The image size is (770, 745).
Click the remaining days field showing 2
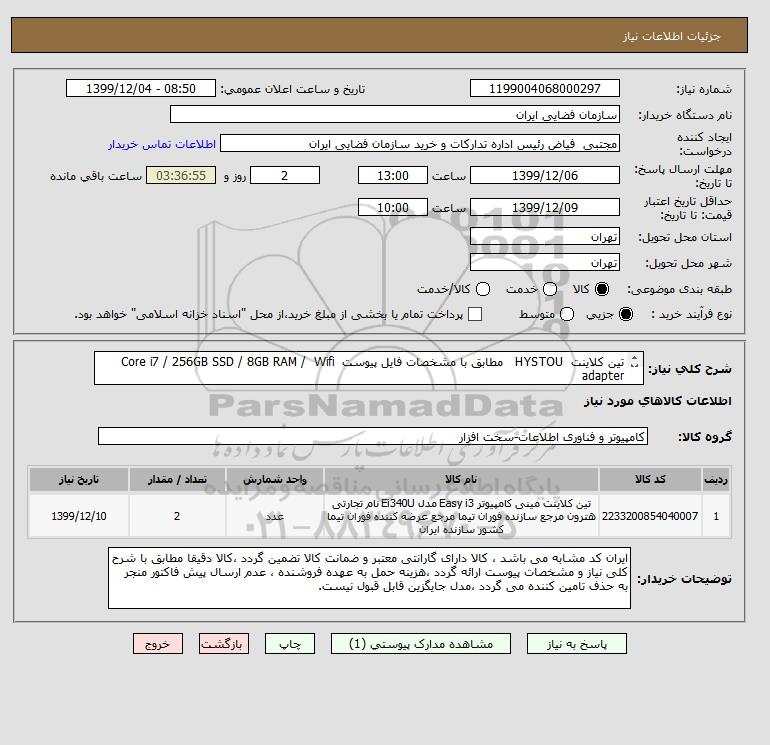[285, 175]
